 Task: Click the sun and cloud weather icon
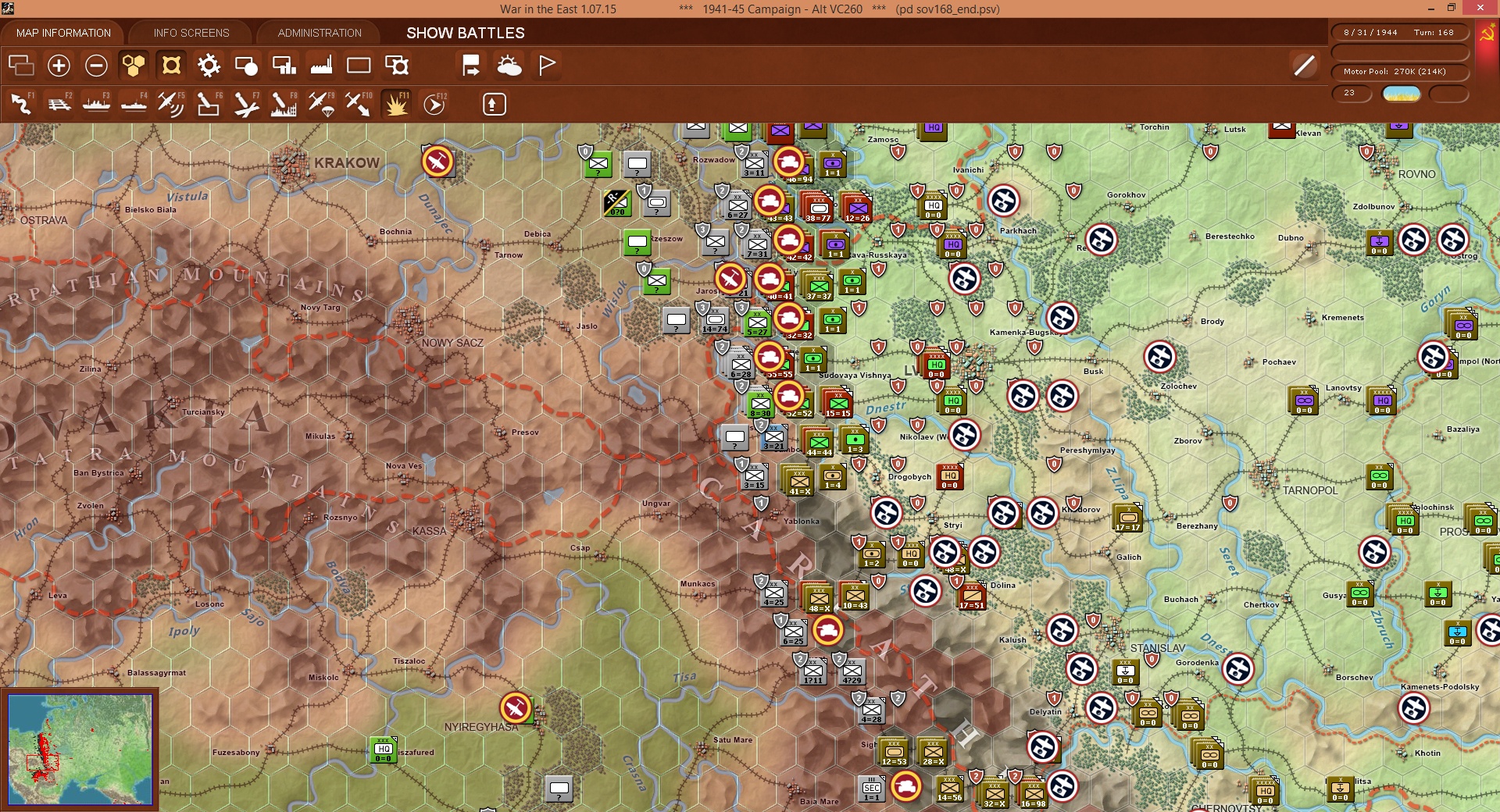(x=509, y=66)
